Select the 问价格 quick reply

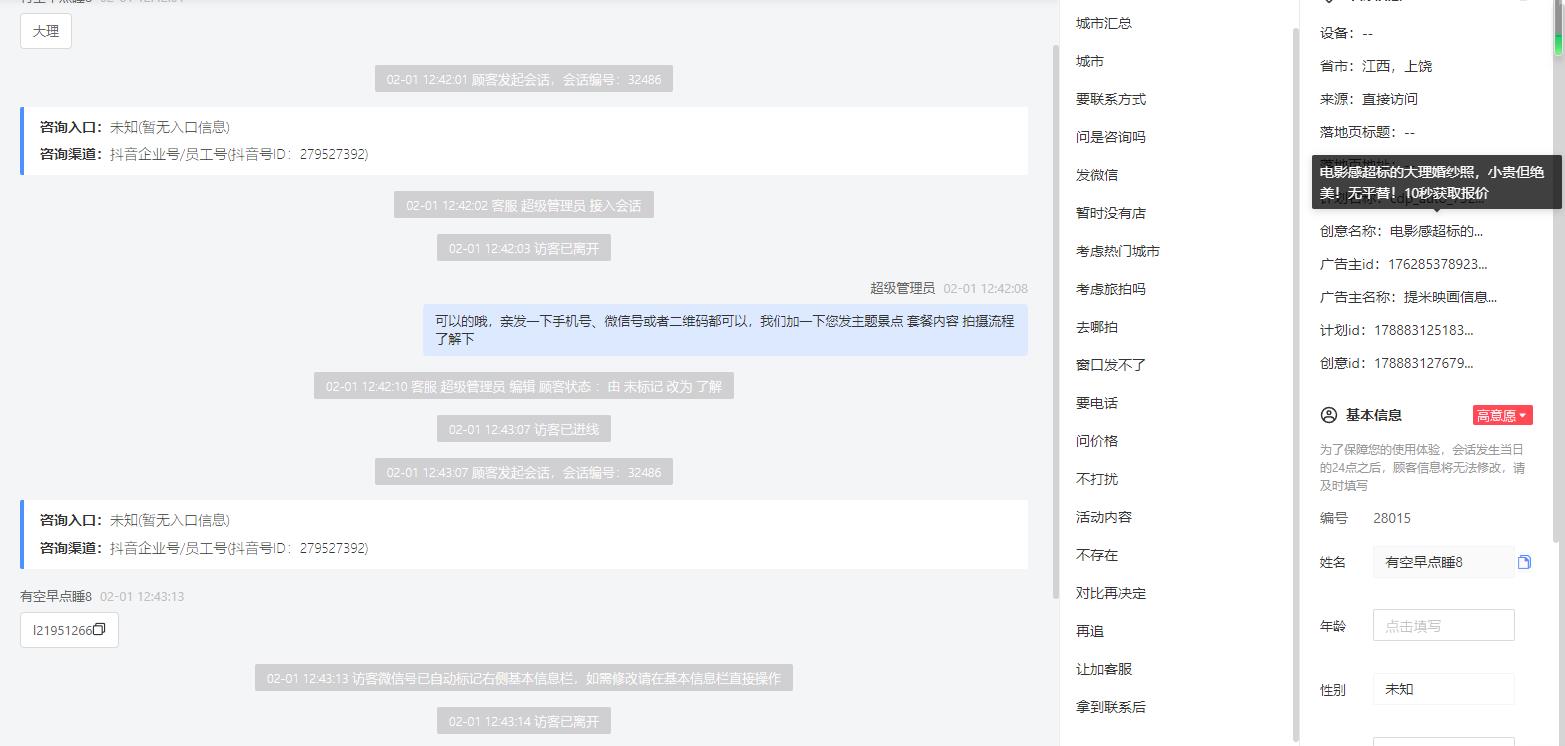(x=1097, y=441)
